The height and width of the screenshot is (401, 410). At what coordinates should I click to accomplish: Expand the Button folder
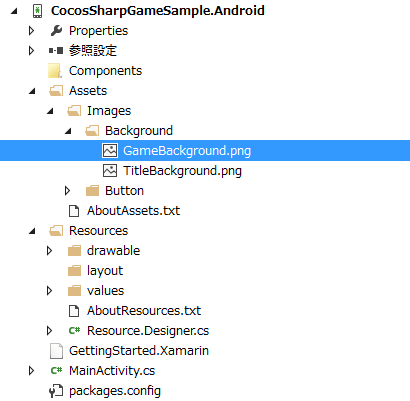click(68, 191)
